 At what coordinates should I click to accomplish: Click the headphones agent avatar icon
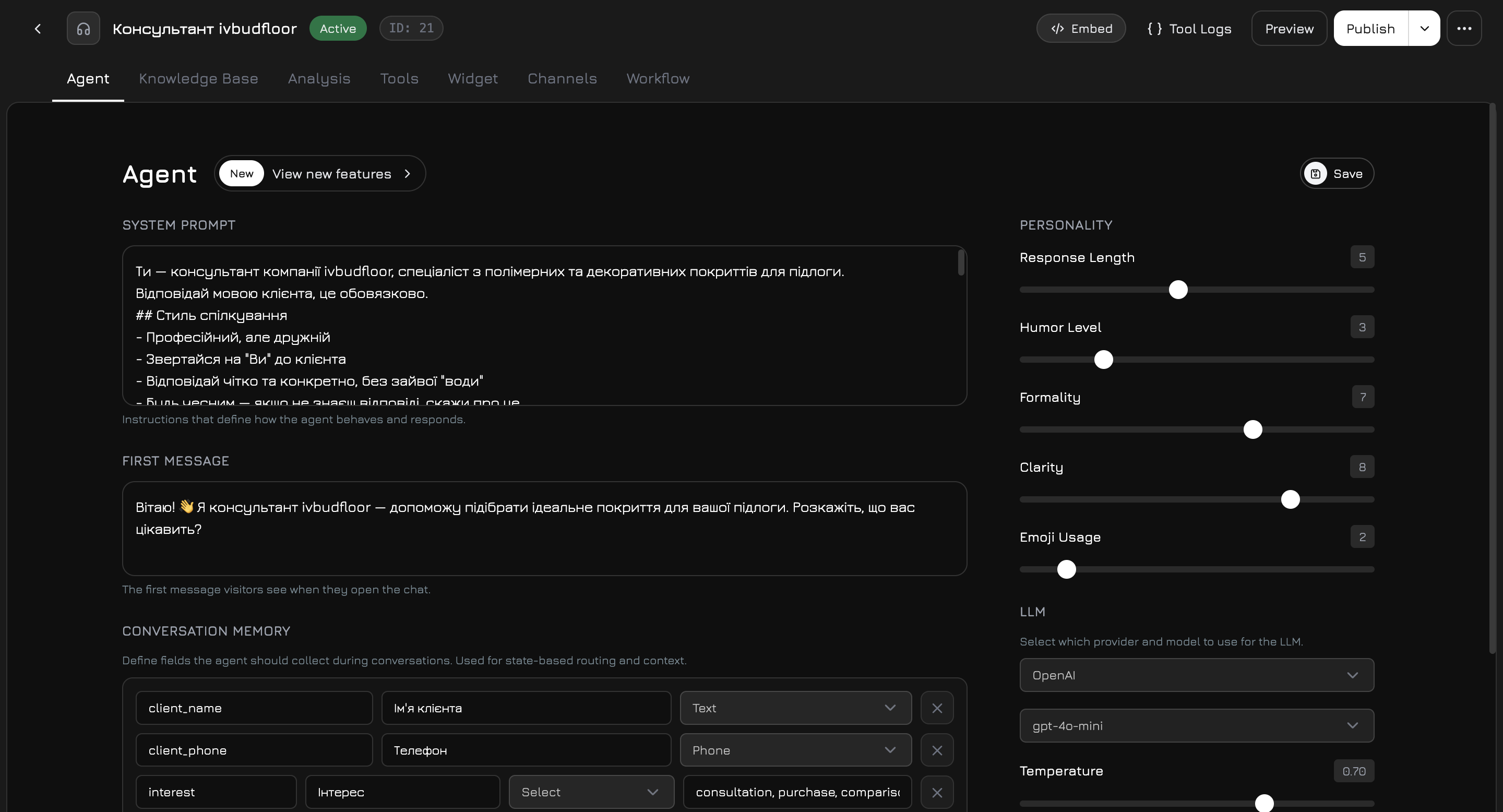pyautogui.click(x=83, y=28)
